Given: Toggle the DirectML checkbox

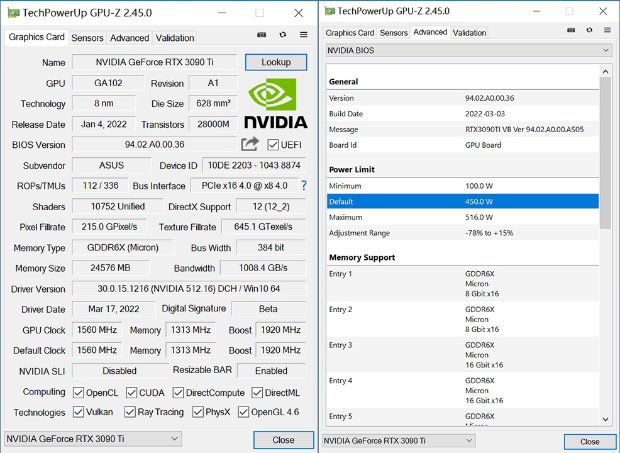Looking at the screenshot, I should pyautogui.click(x=257, y=393).
